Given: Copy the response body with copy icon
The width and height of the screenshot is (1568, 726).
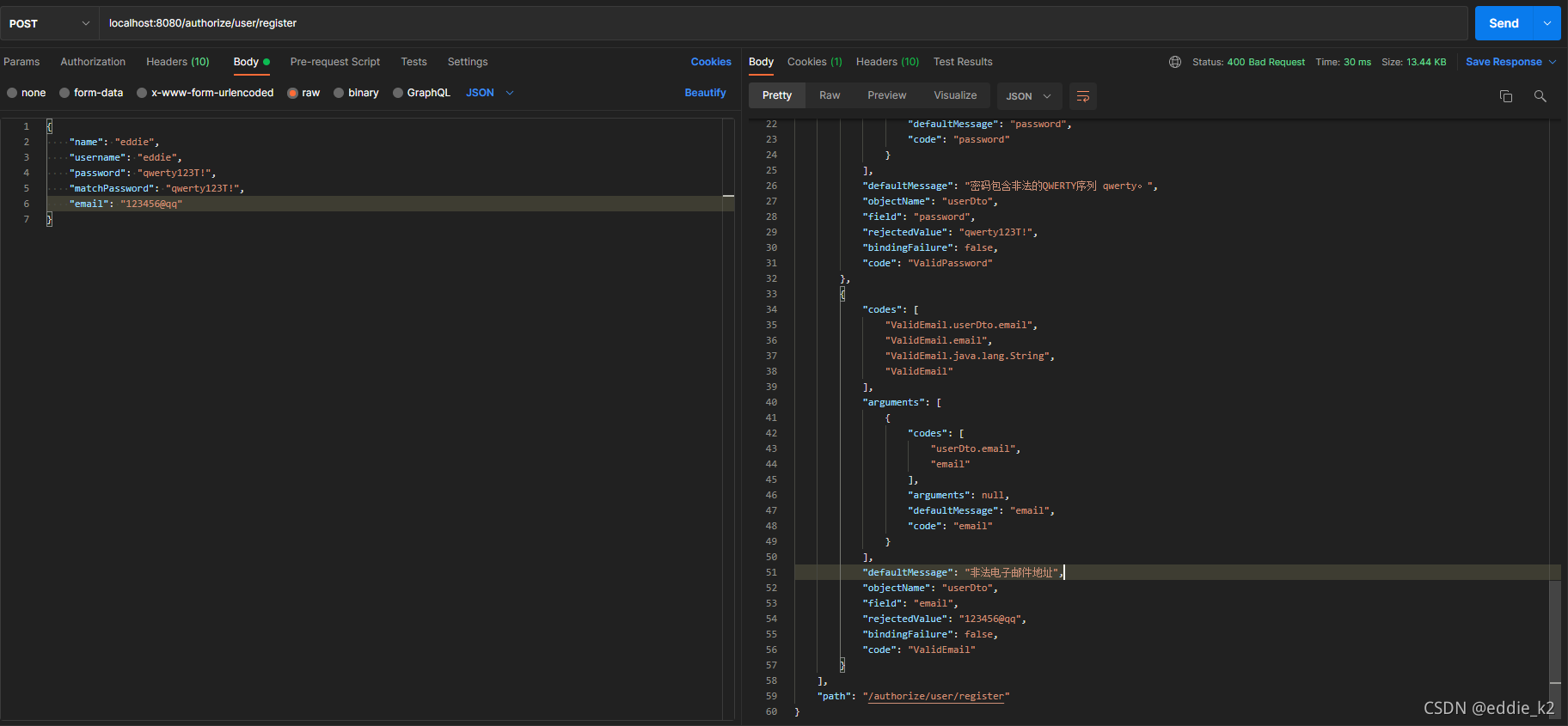Looking at the screenshot, I should click(1506, 96).
